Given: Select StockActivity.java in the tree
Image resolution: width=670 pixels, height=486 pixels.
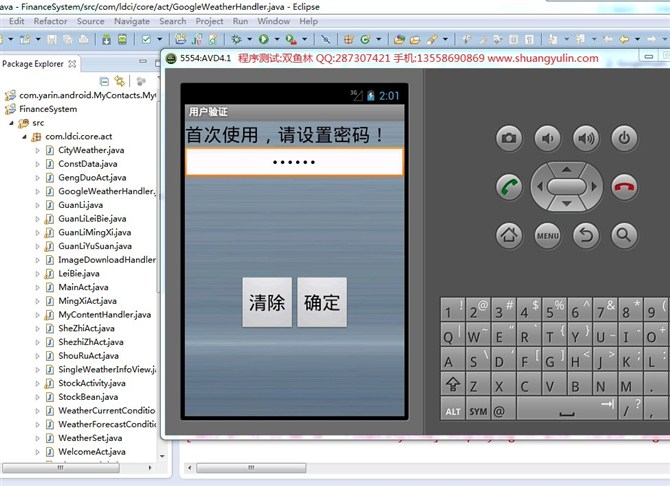Looking at the screenshot, I should [x=92, y=383].
